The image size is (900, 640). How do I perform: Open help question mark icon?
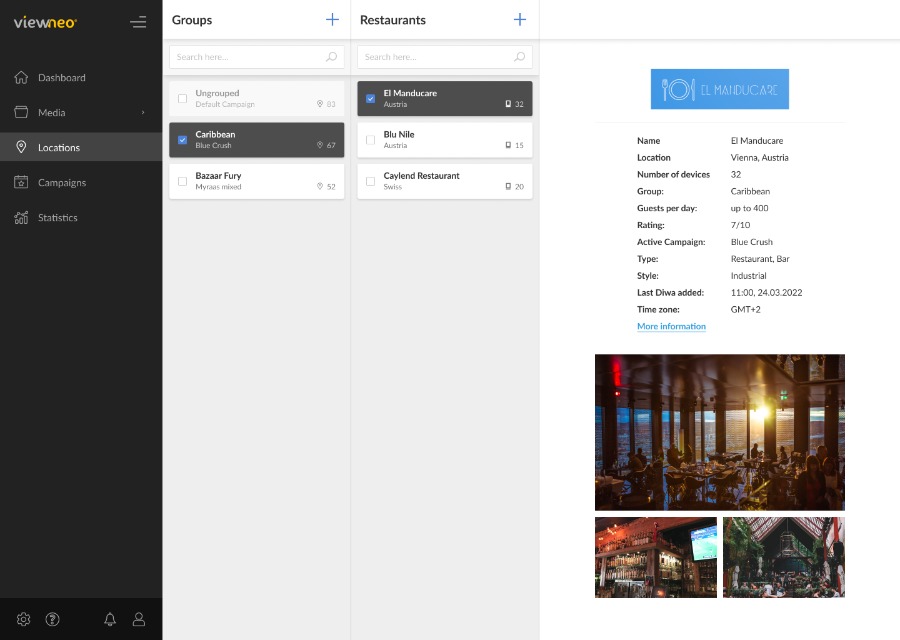[52, 619]
